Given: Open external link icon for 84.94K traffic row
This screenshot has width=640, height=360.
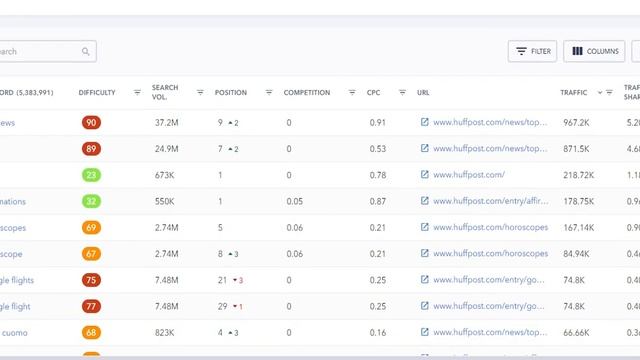Looking at the screenshot, I should (424, 253).
